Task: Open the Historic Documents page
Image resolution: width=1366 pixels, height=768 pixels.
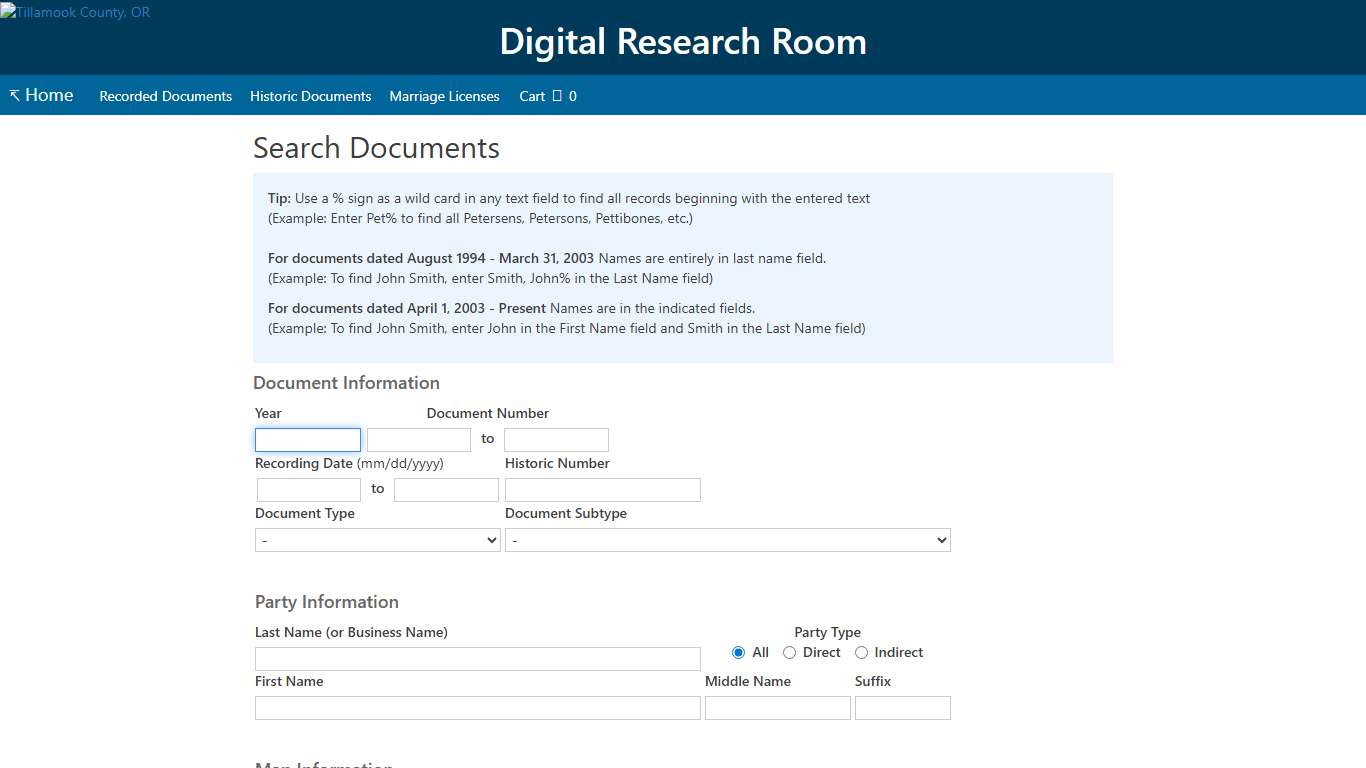Action: [310, 96]
